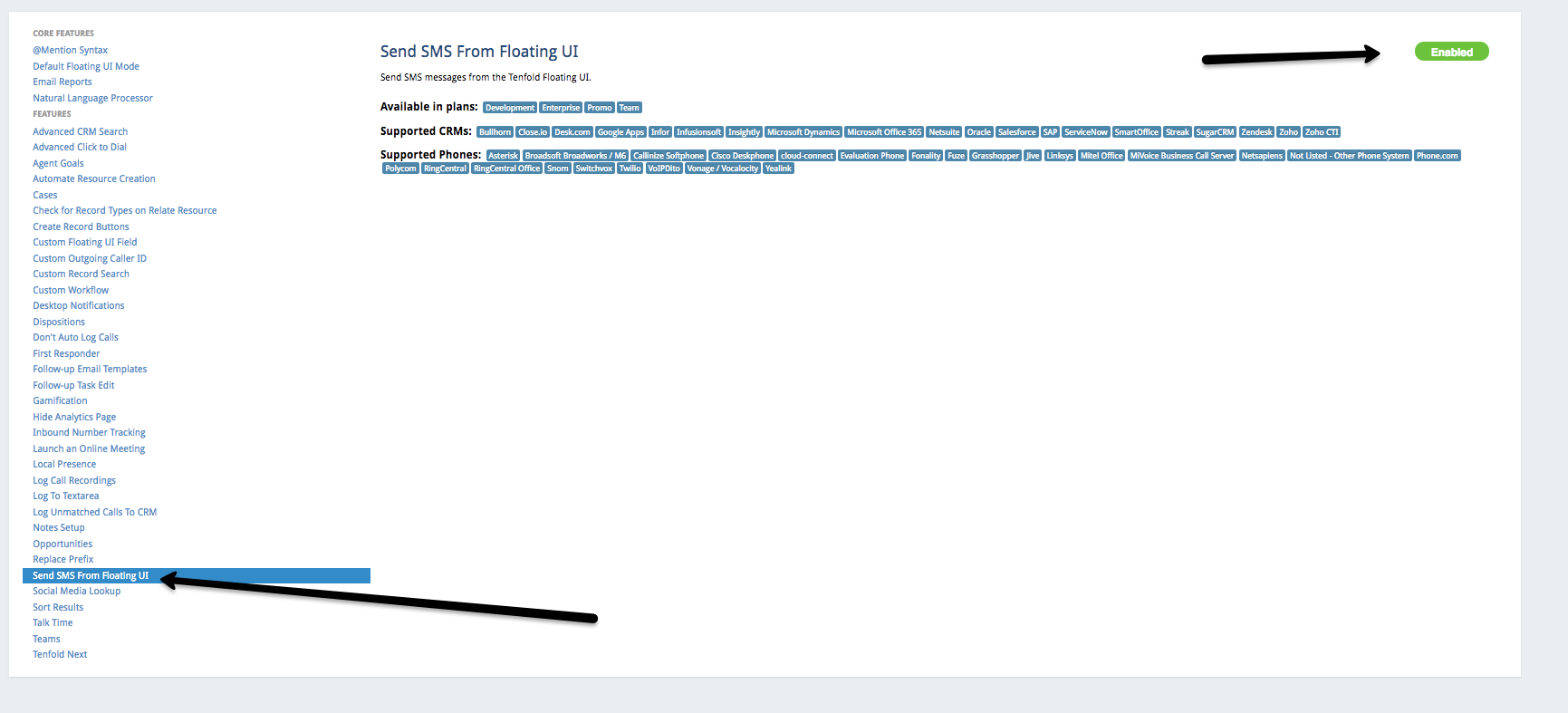Select Desktop Notifications
The height and width of the screenshot is (713, 1568).
(79, 305)
